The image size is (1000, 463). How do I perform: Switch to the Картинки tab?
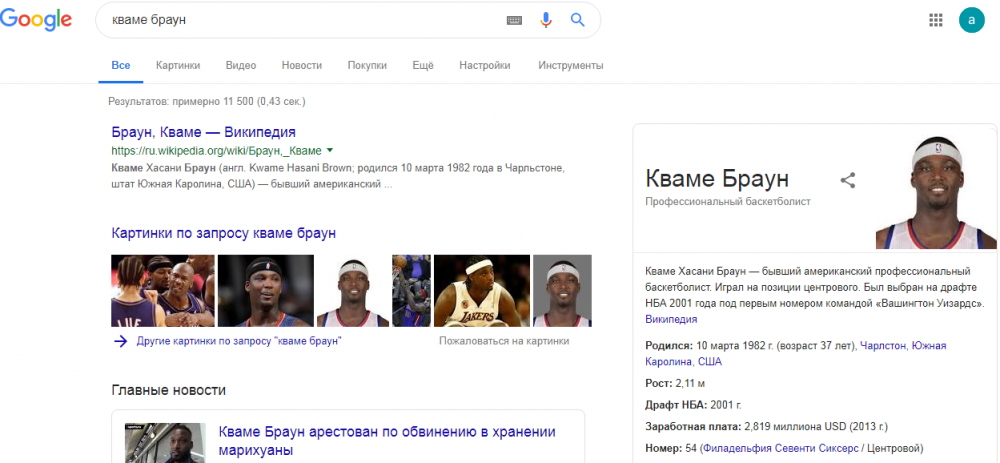178,66
